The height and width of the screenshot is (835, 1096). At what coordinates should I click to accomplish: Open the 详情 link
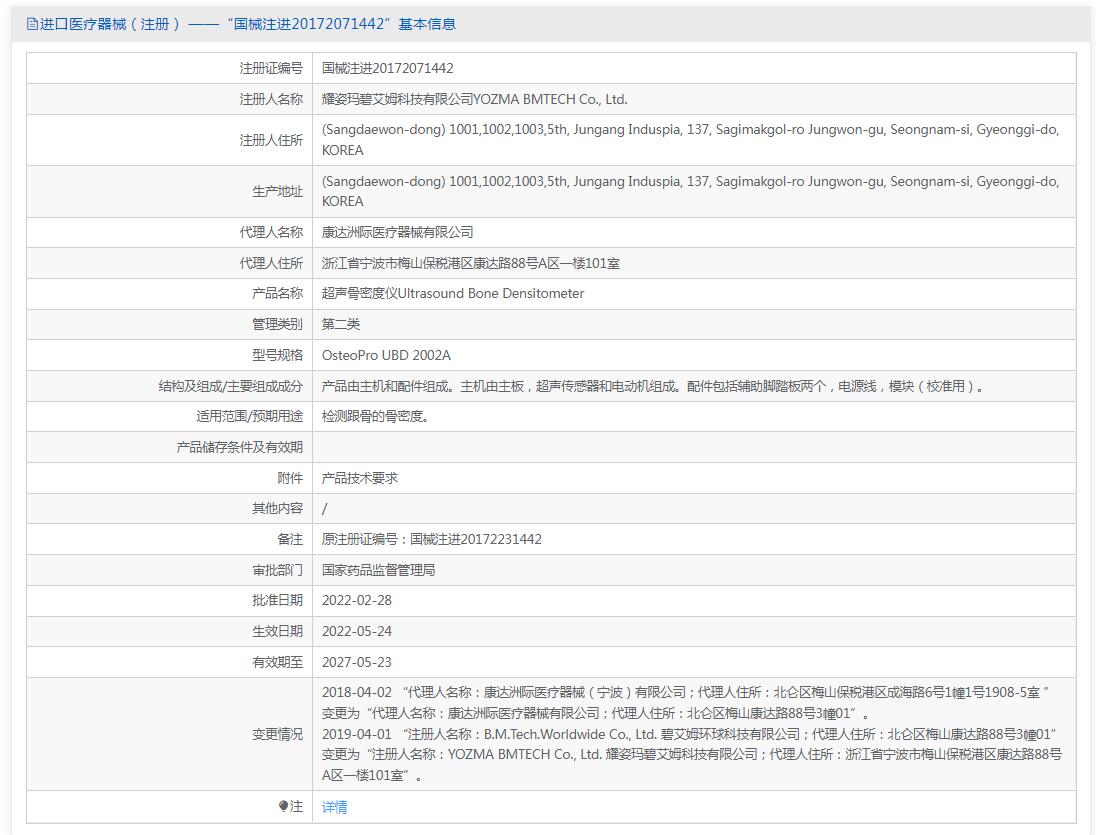[334, 807]
